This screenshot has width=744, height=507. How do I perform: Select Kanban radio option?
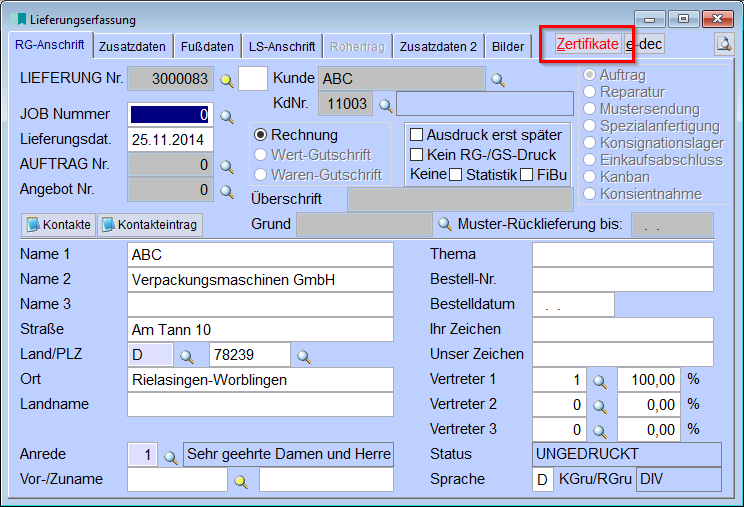(589, 176)
